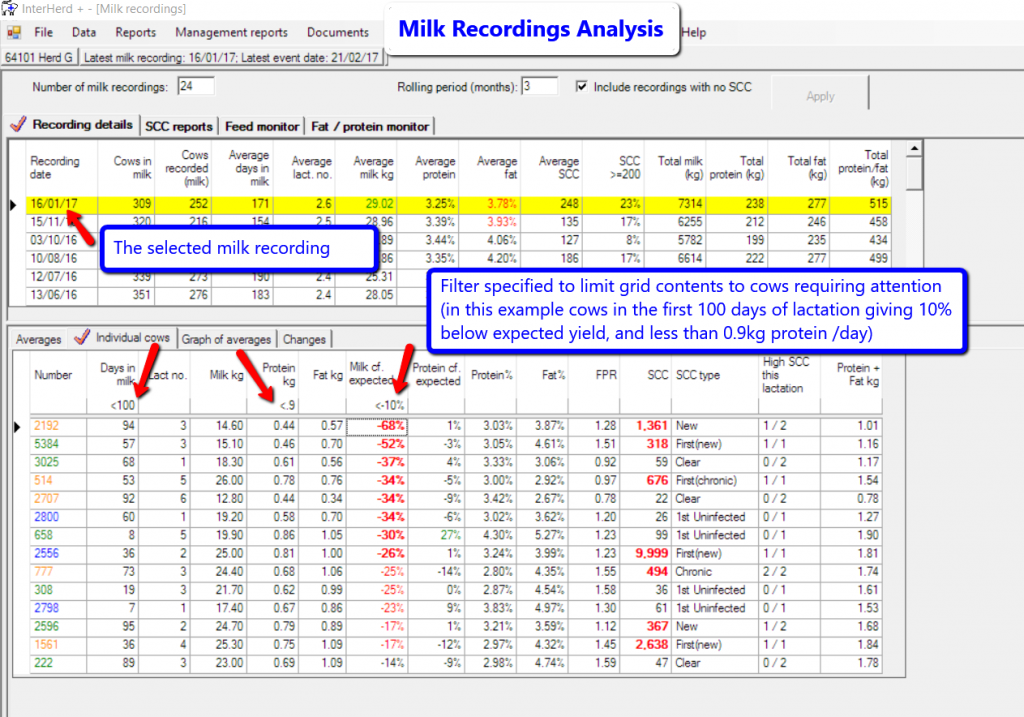The width and height of the screenshot is (1024, 717).
Task: Open the Reports menu
Action: point(135,33)
